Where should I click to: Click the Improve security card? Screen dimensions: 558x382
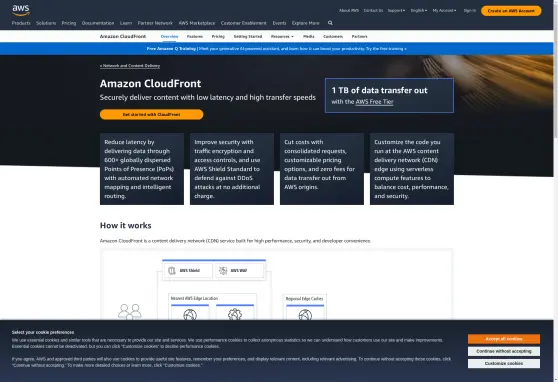point(232,169)
